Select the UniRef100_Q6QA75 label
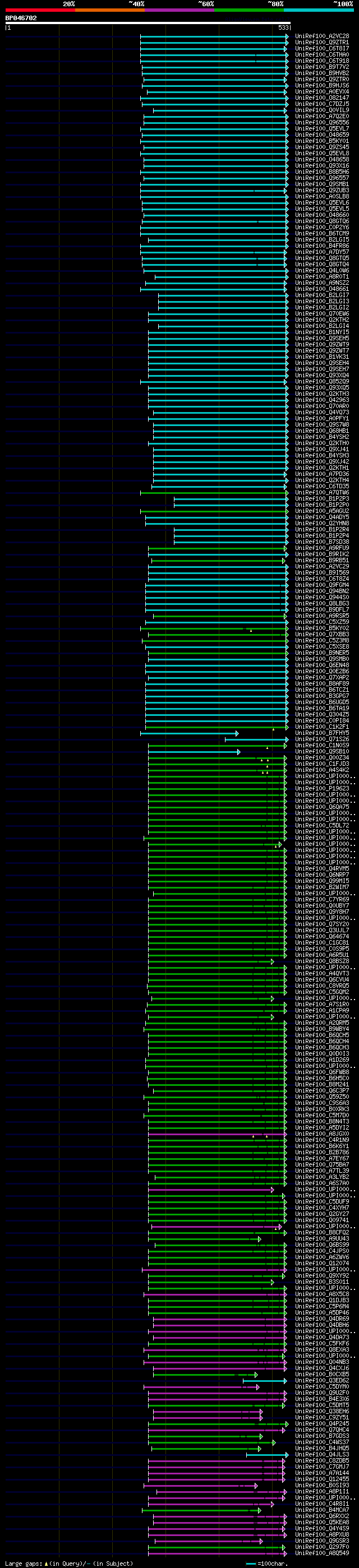The width and height of the screenshot is (359, 1568). pos(323,807)
